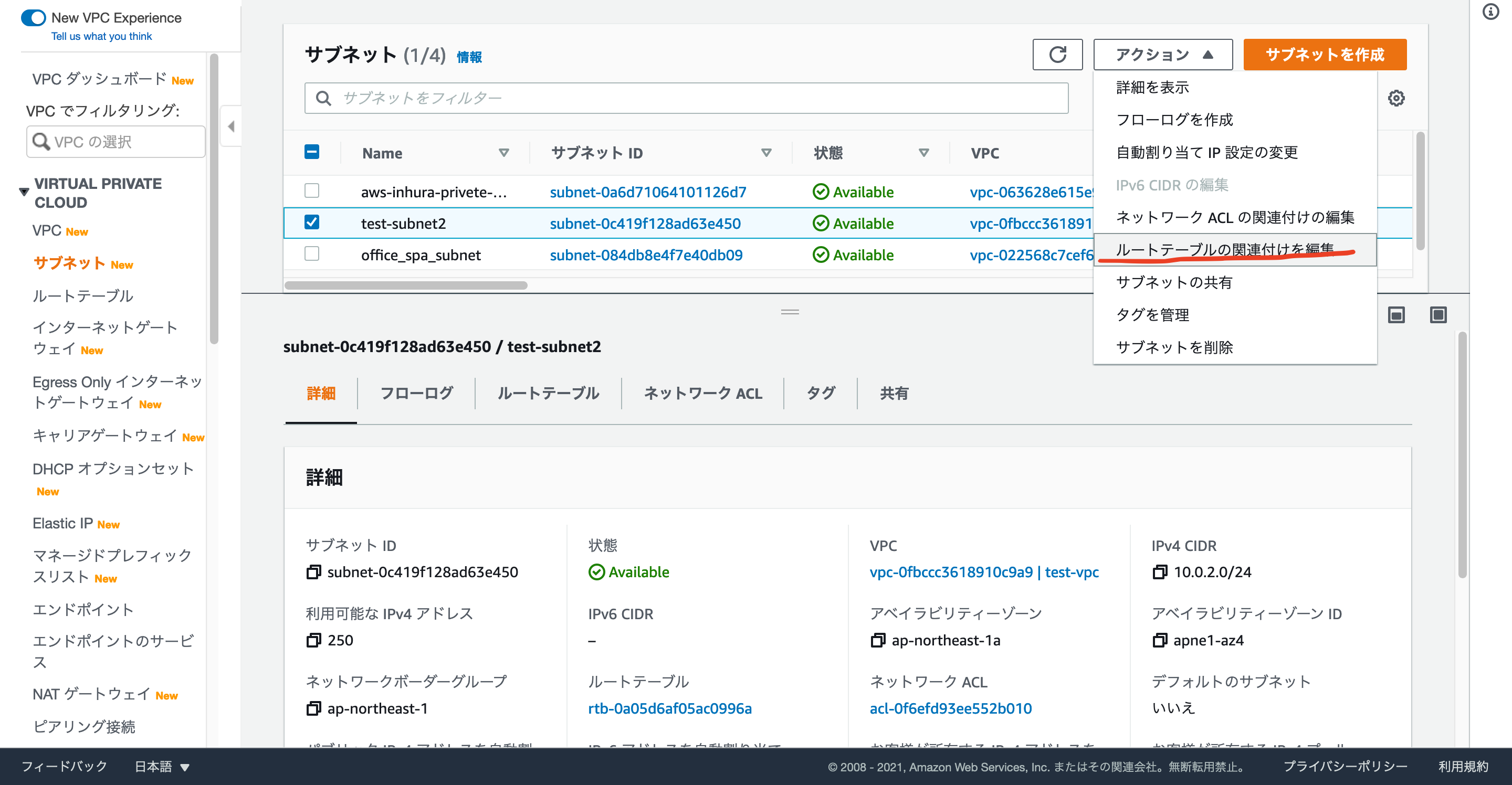1512x785 pixels.
Task: Toggle the New VPC Experience switch
Action: pyautogui.click(x=34, y=18)
